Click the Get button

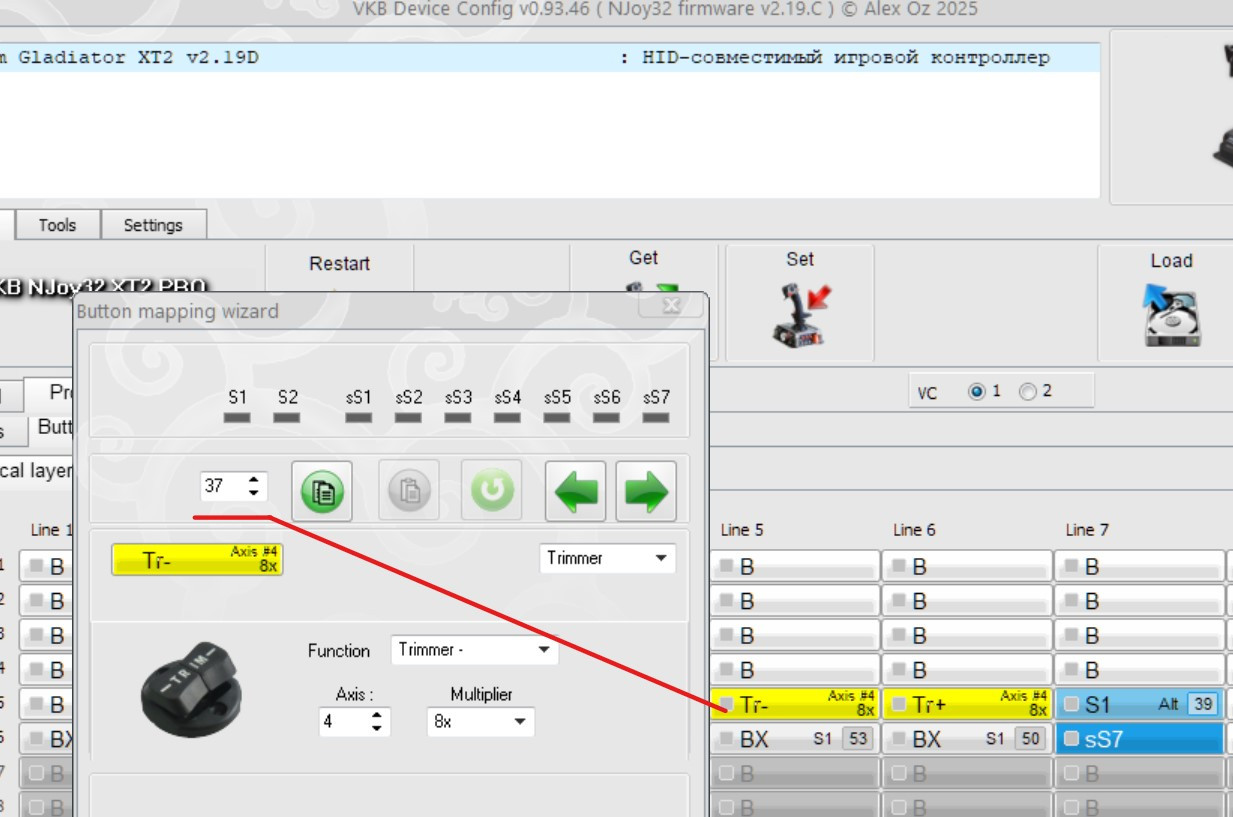tap(644, 258)
